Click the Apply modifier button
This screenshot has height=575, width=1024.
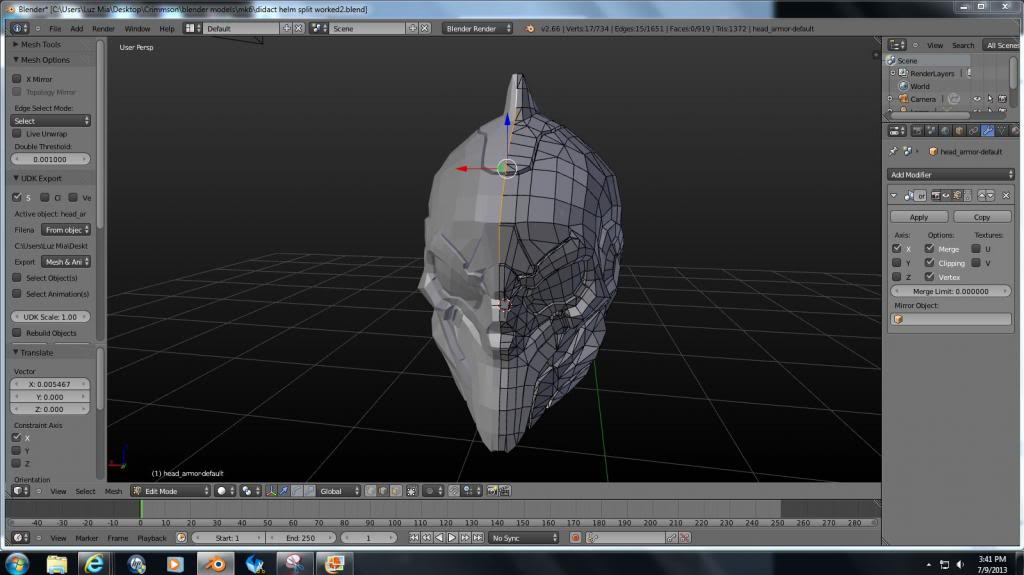pos(919,217)
